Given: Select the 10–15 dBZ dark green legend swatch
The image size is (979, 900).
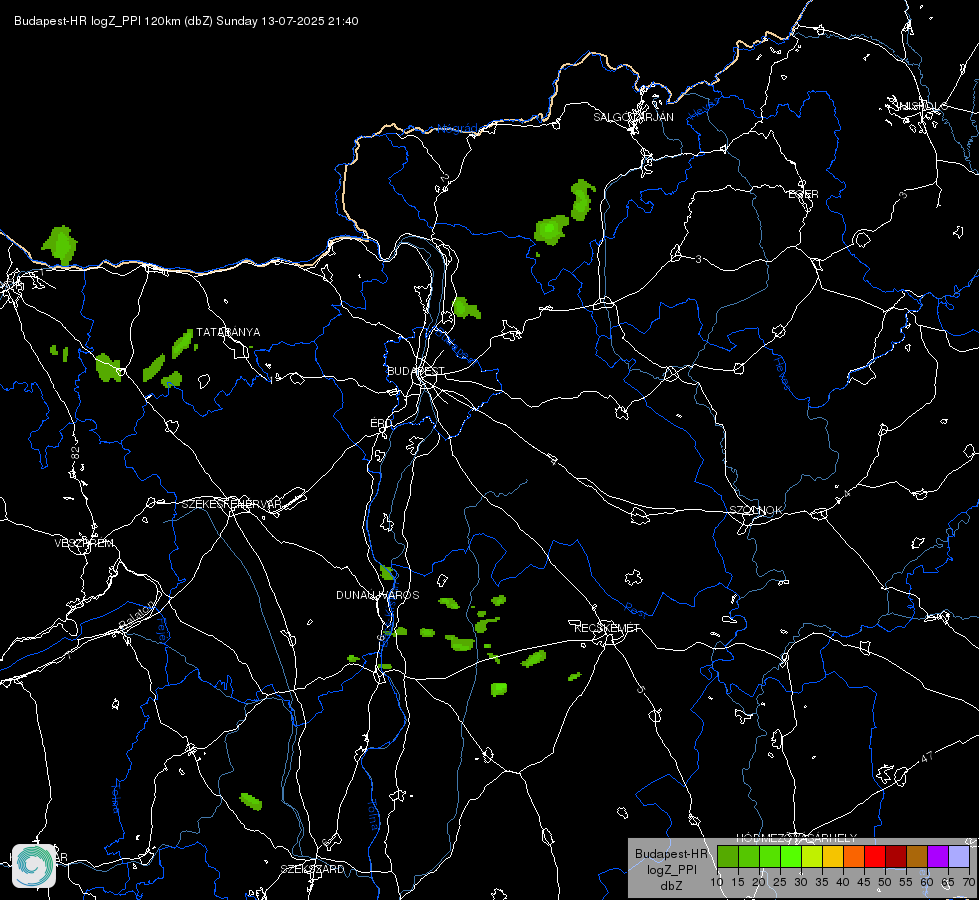Looking at the screenshot, I should tap(727, 856).
